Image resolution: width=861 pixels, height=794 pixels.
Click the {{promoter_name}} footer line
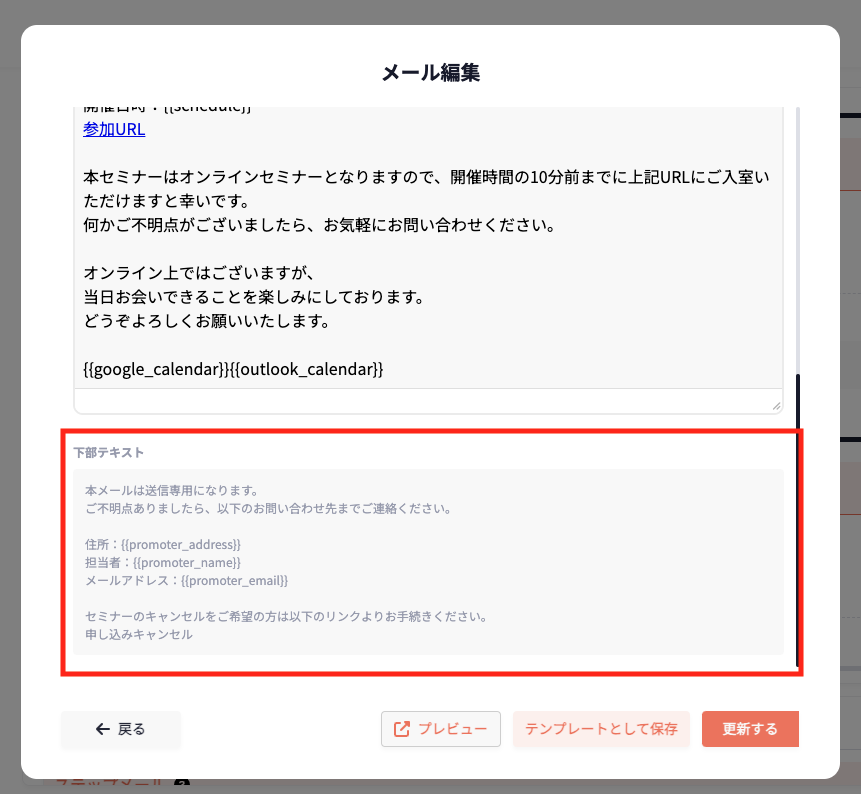tap(157, 562)
